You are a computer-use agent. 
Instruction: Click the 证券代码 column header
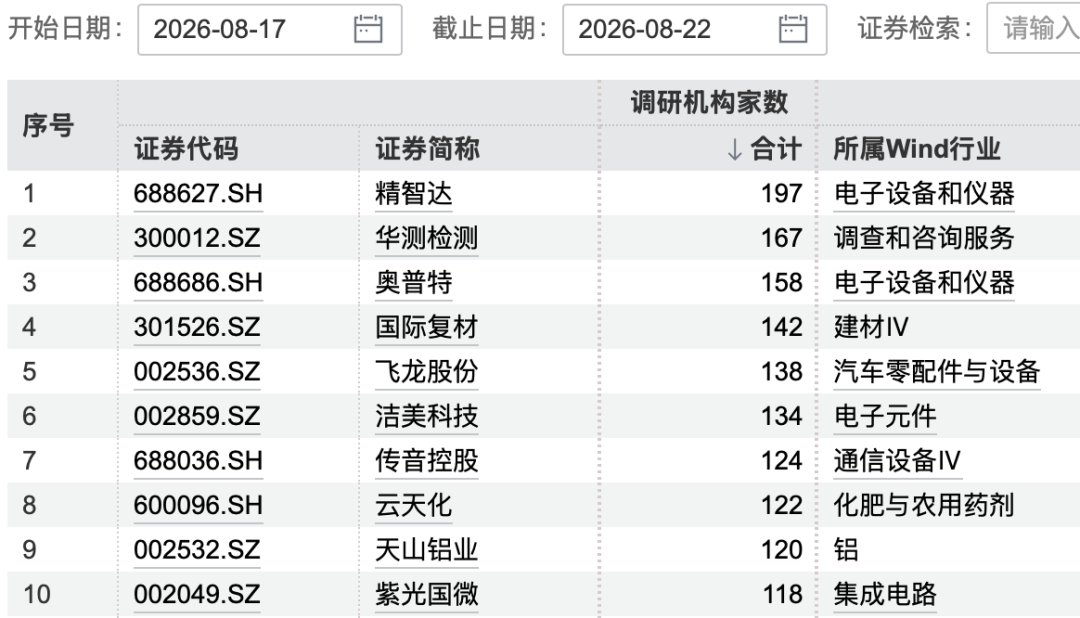(x=186, y=149)
